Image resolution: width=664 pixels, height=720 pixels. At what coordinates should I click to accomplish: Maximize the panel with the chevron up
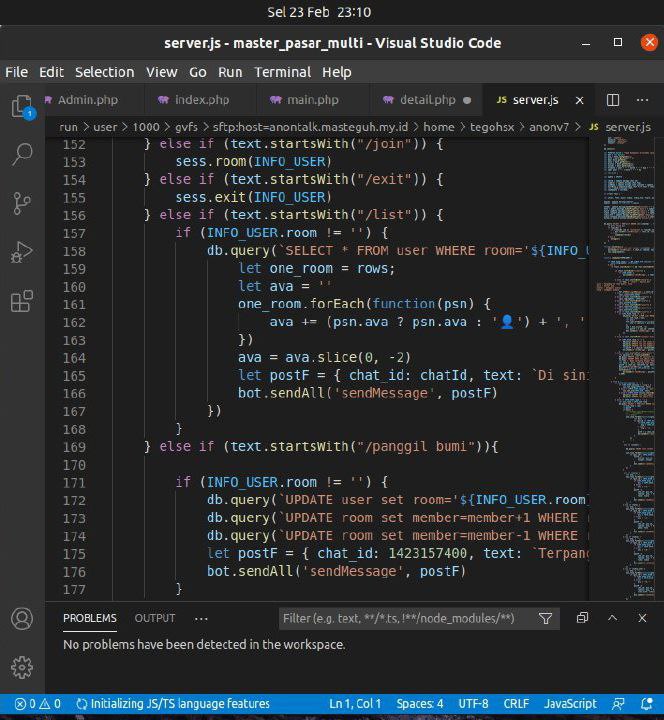point(613,618)
